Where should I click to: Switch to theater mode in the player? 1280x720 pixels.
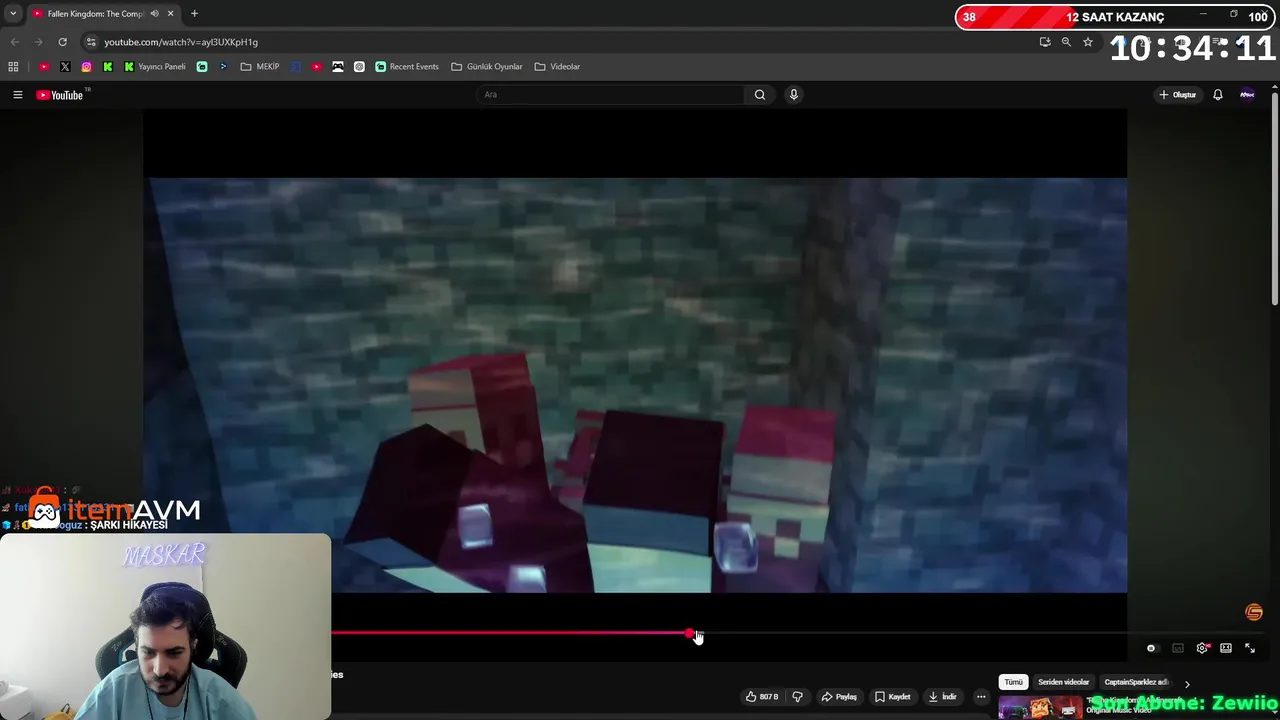coord(1226,649)
